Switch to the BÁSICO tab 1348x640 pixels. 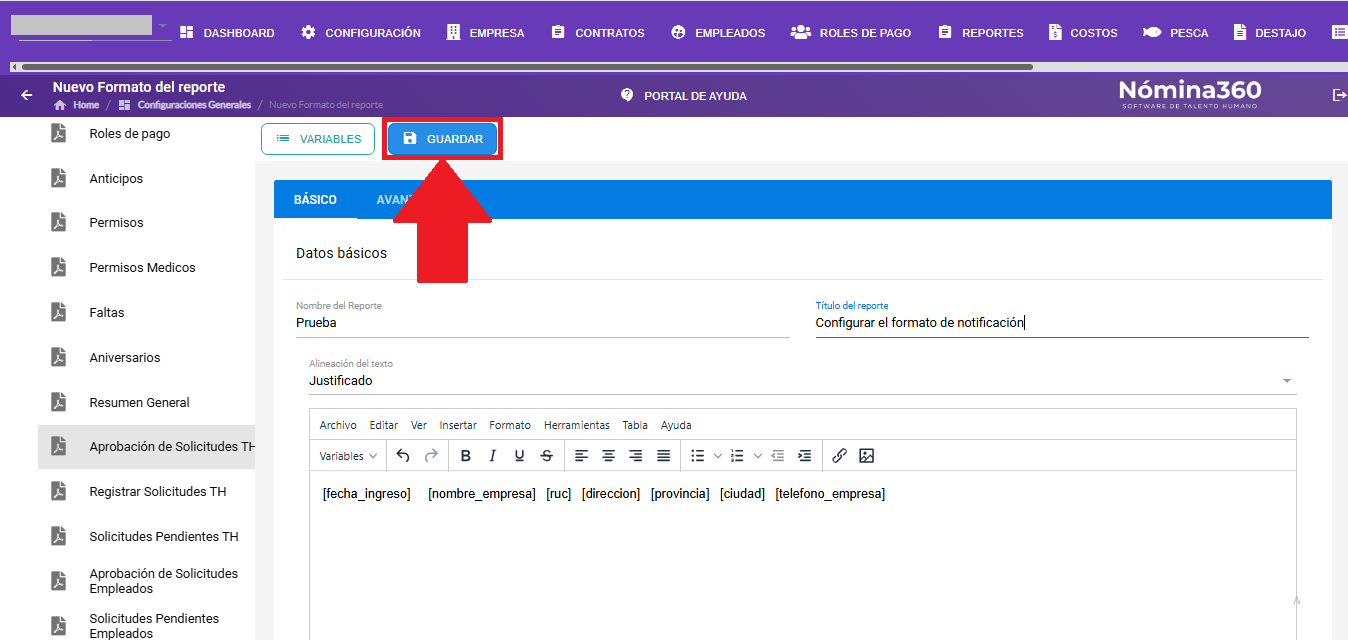315,200
